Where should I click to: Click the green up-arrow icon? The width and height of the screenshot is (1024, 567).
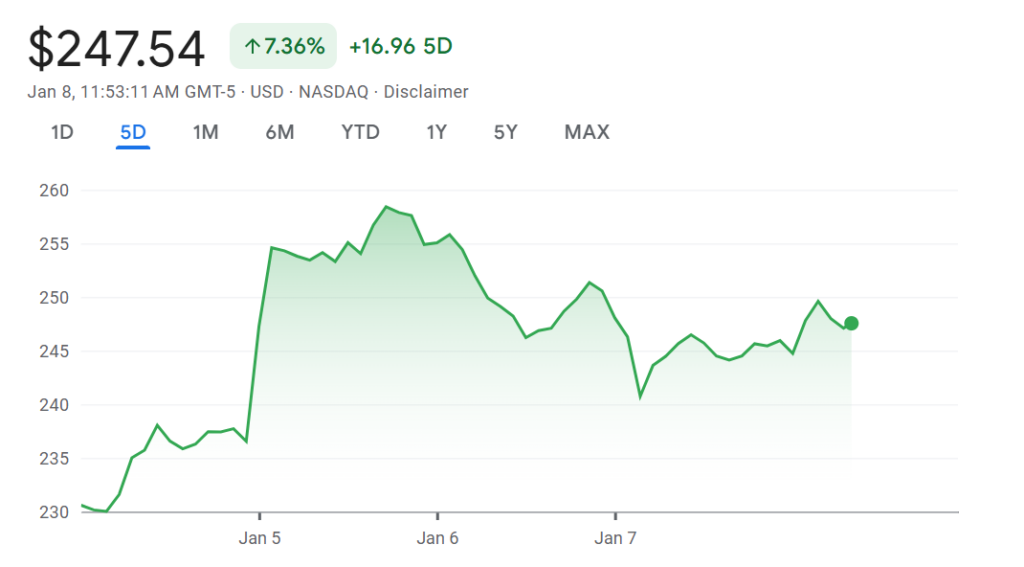252,46
